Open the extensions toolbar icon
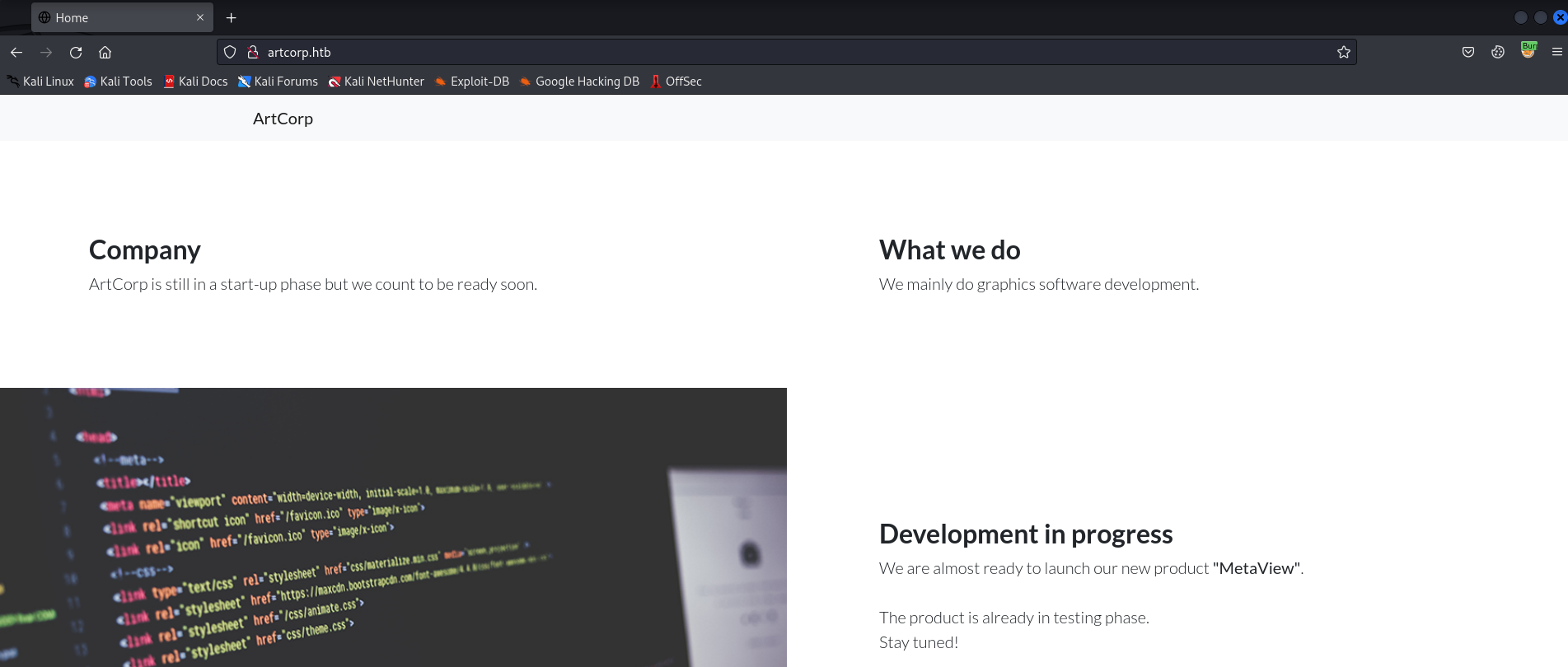1568x667 pixels. [x=1498, y=53]
